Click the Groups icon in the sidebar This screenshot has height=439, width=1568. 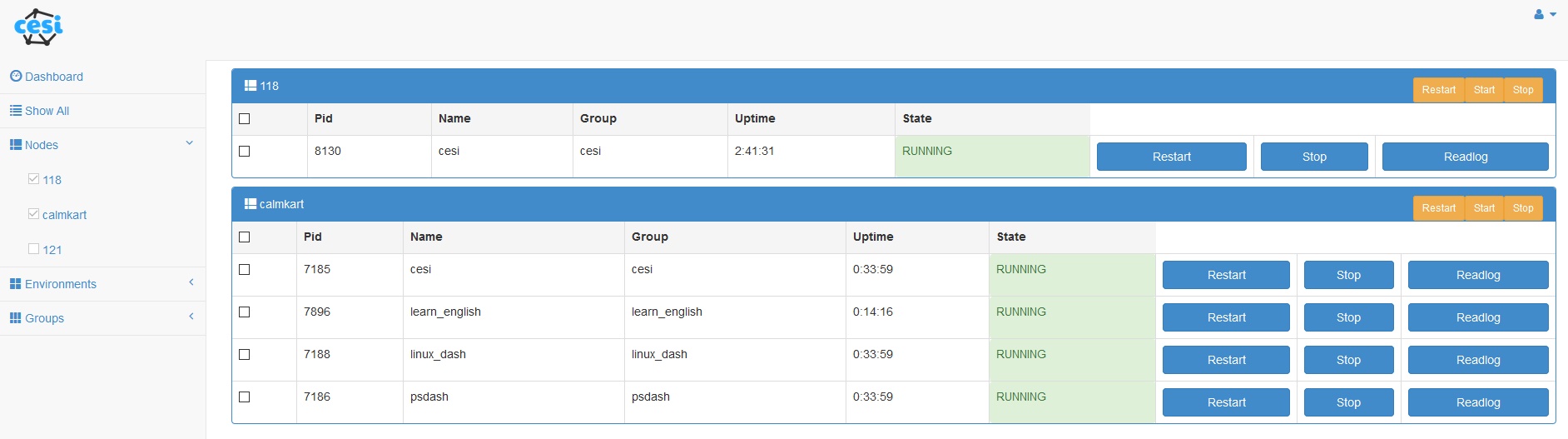click(16, 318)
